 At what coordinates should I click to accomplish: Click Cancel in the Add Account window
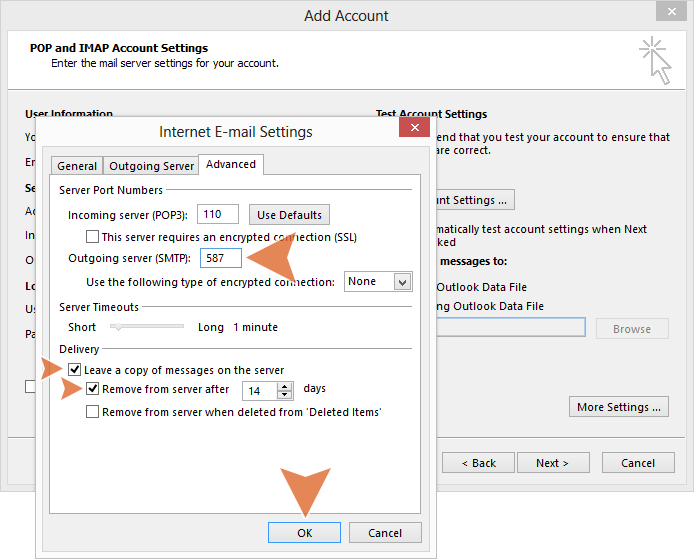638,463
